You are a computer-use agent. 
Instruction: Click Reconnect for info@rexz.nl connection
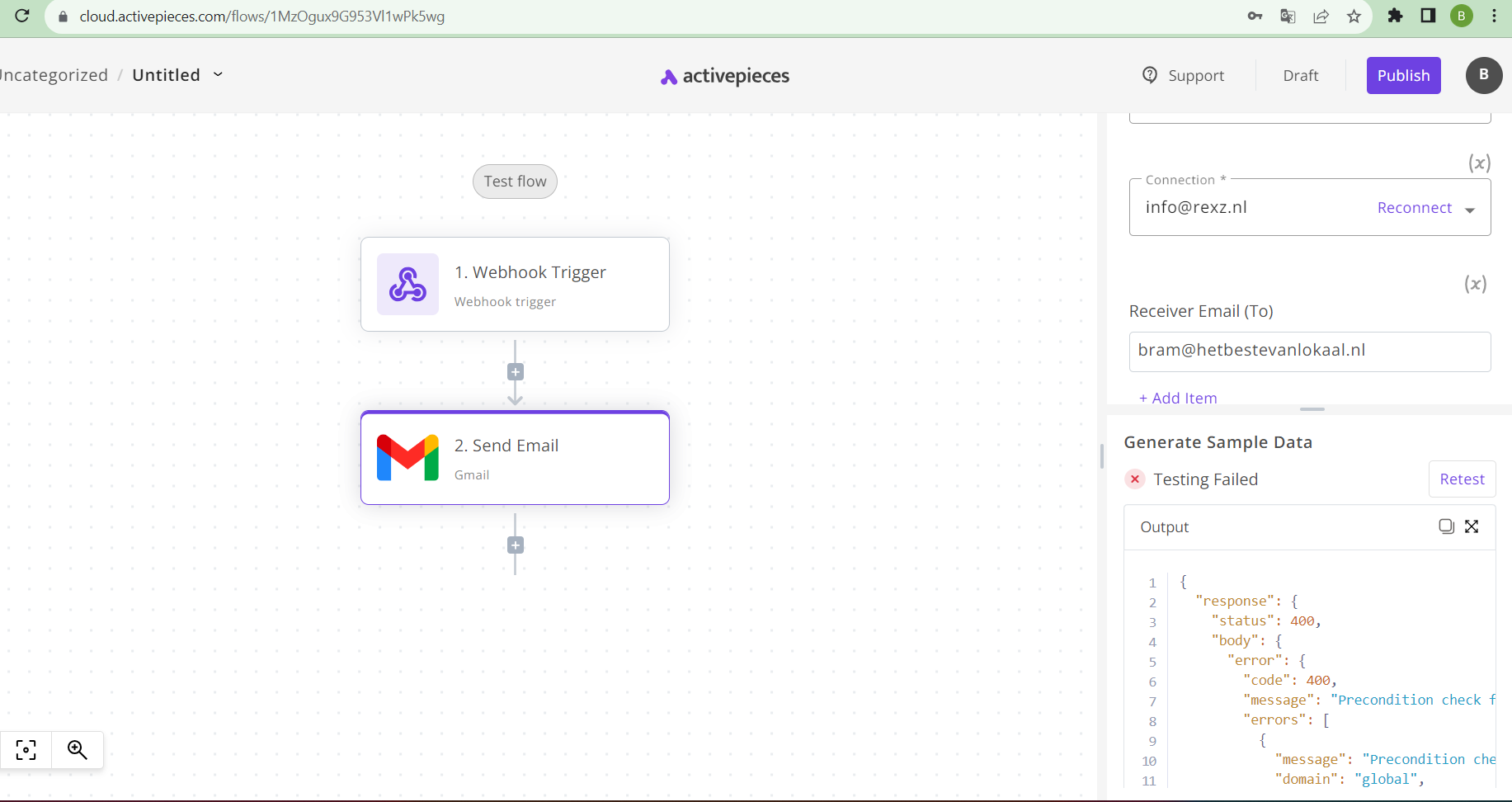pyautogui.click(x=1414, y=208)
